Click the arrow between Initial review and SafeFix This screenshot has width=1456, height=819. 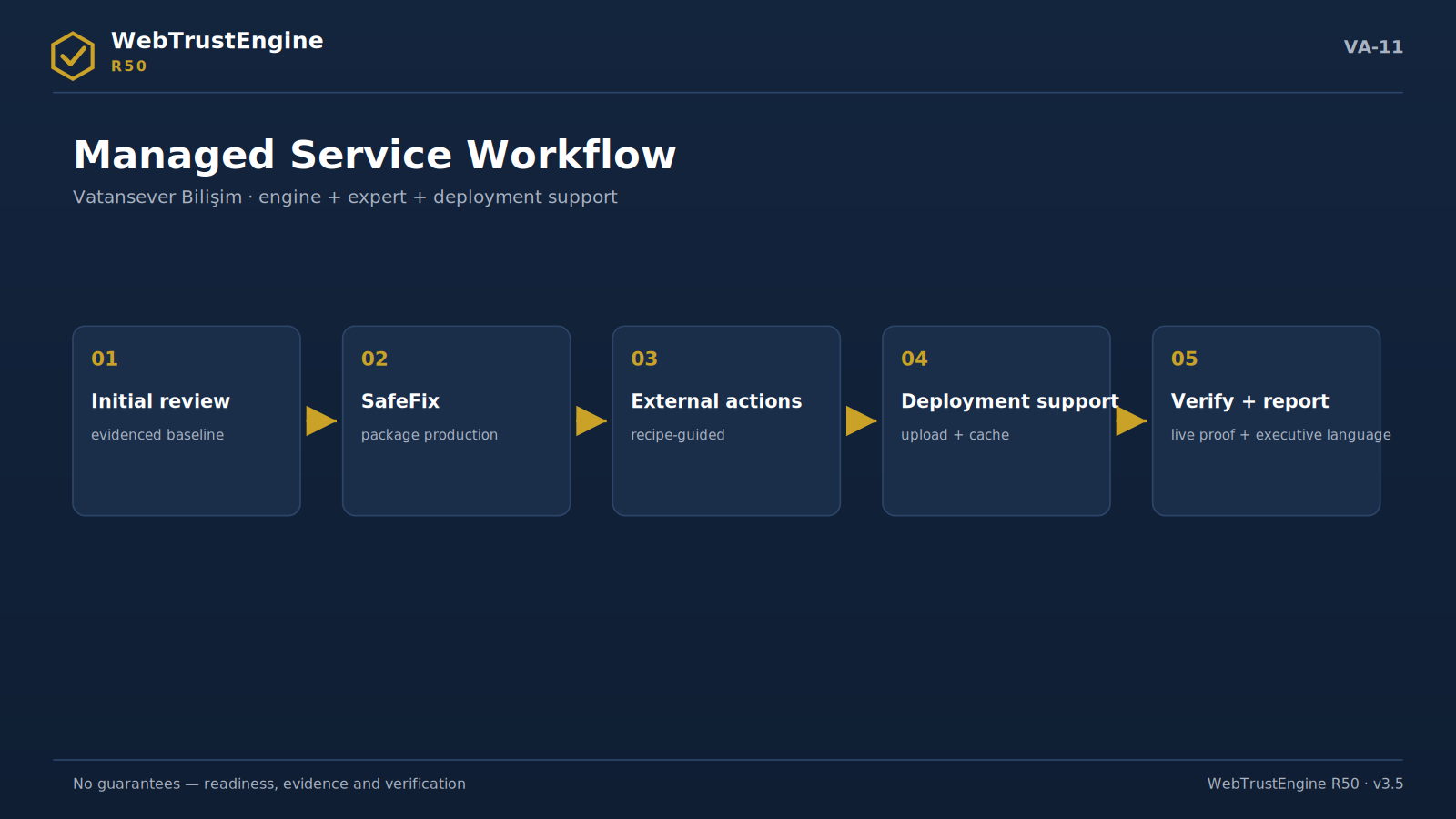pyautogui.click(x=321, y=420)
